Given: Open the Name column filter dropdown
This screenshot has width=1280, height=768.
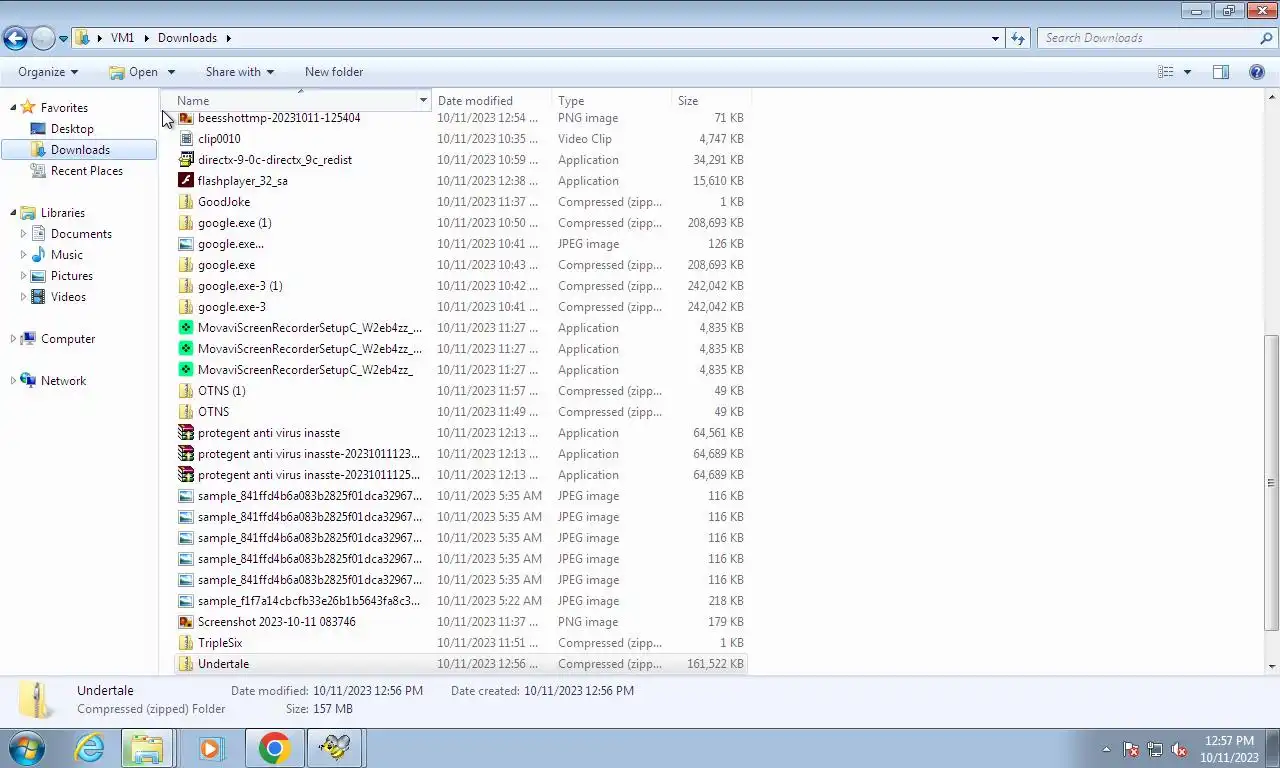Looking at the screenshot, I should point(423,101).
